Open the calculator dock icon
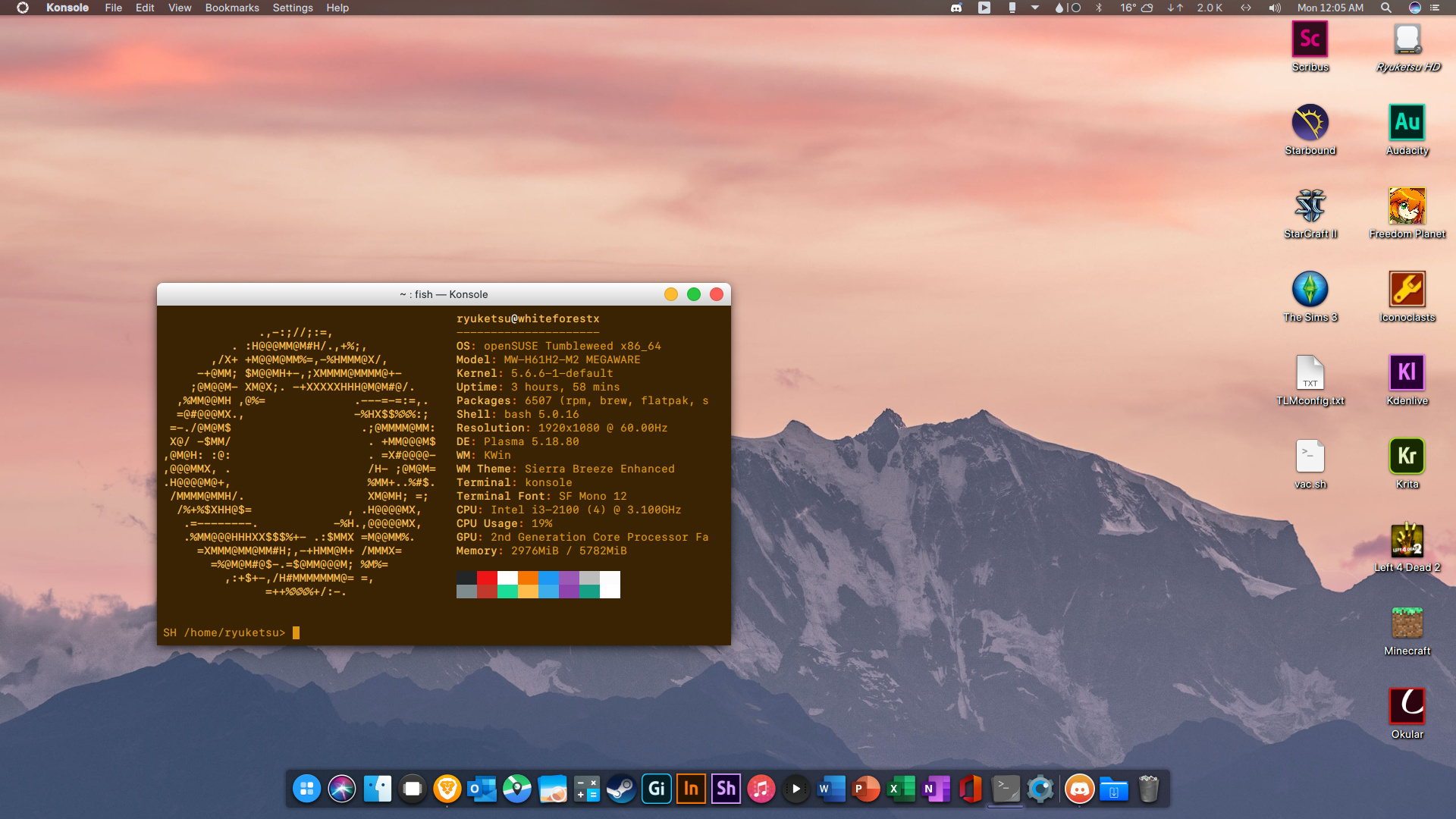The image size is (1456, 819). click(586, 789)
